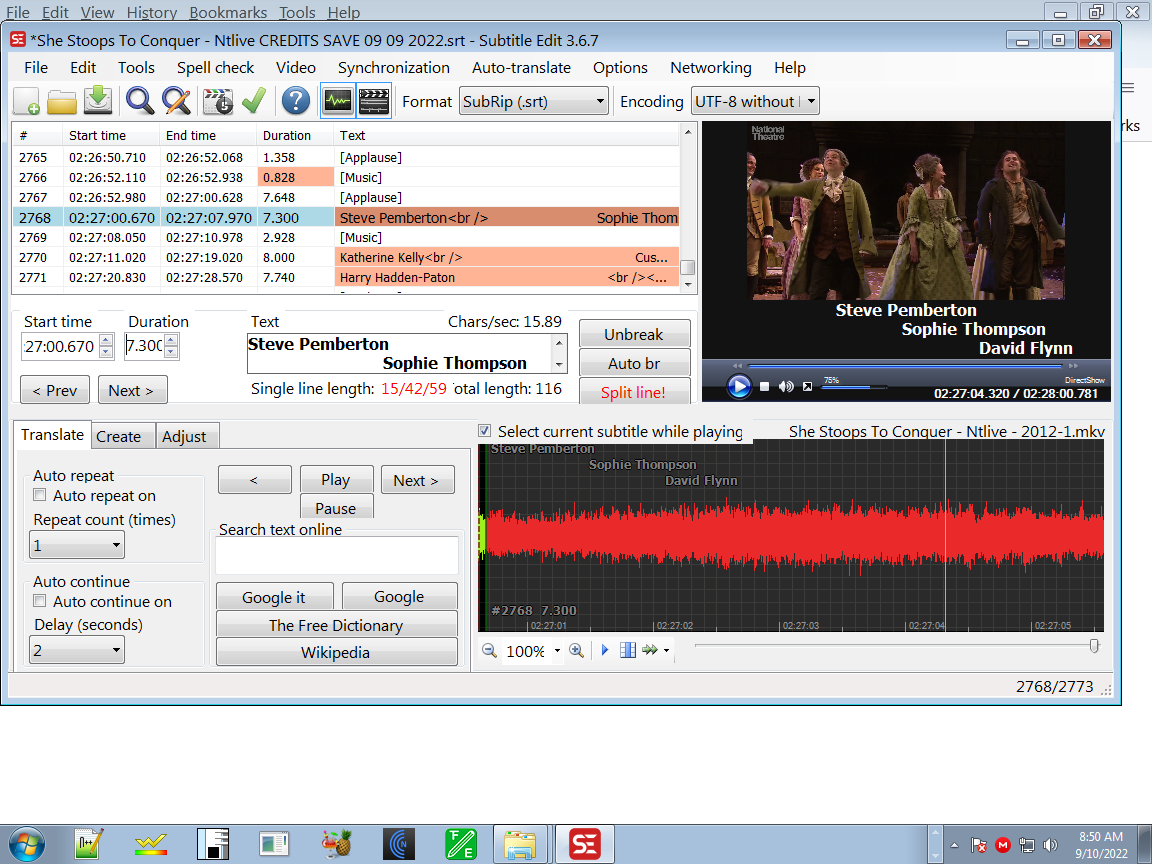The height and width of the screenshot is (864, 1152).
Task: Open Repeat count dropdown
Action: (77, 545)
